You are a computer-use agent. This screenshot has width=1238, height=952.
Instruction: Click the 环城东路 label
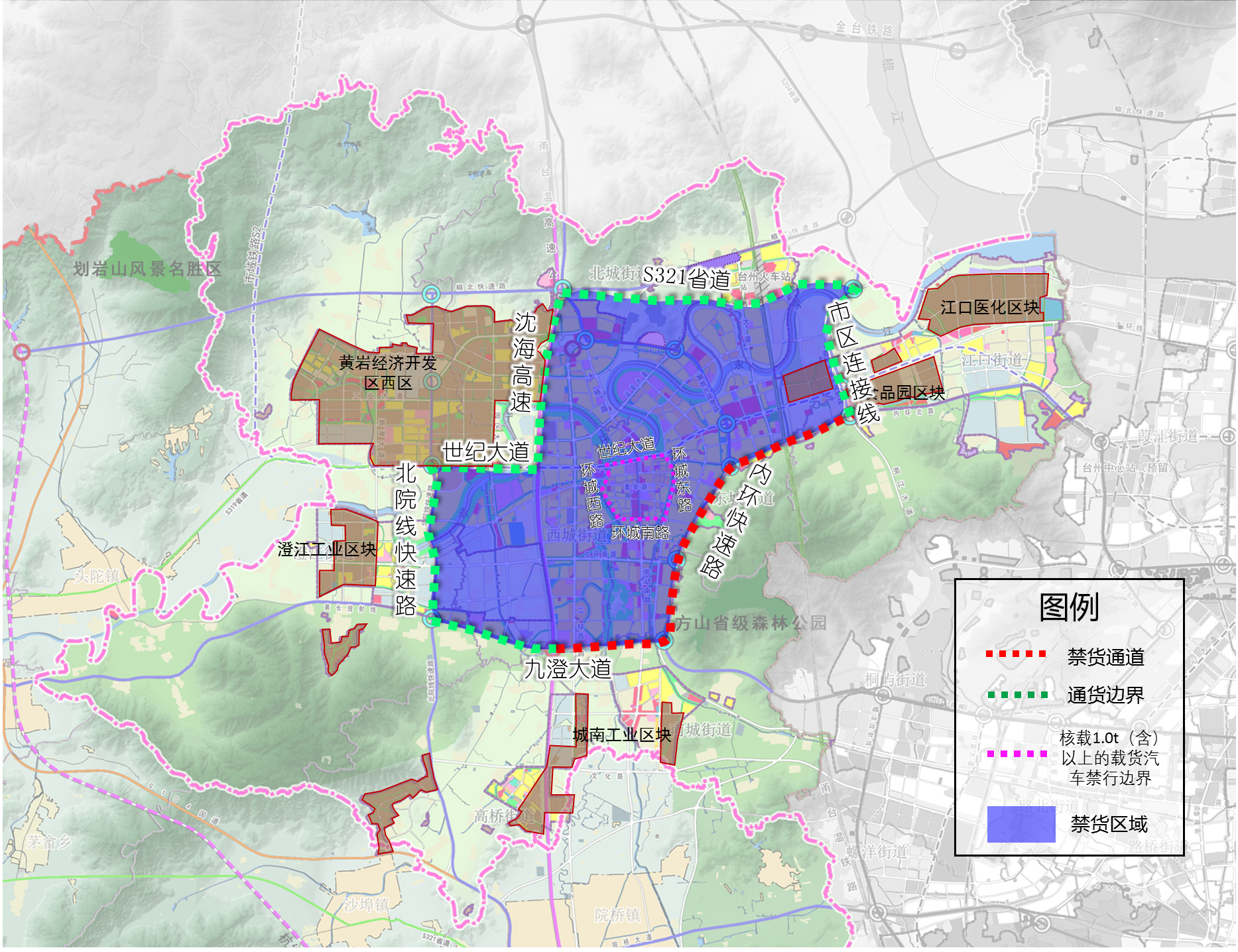point(682,479)
